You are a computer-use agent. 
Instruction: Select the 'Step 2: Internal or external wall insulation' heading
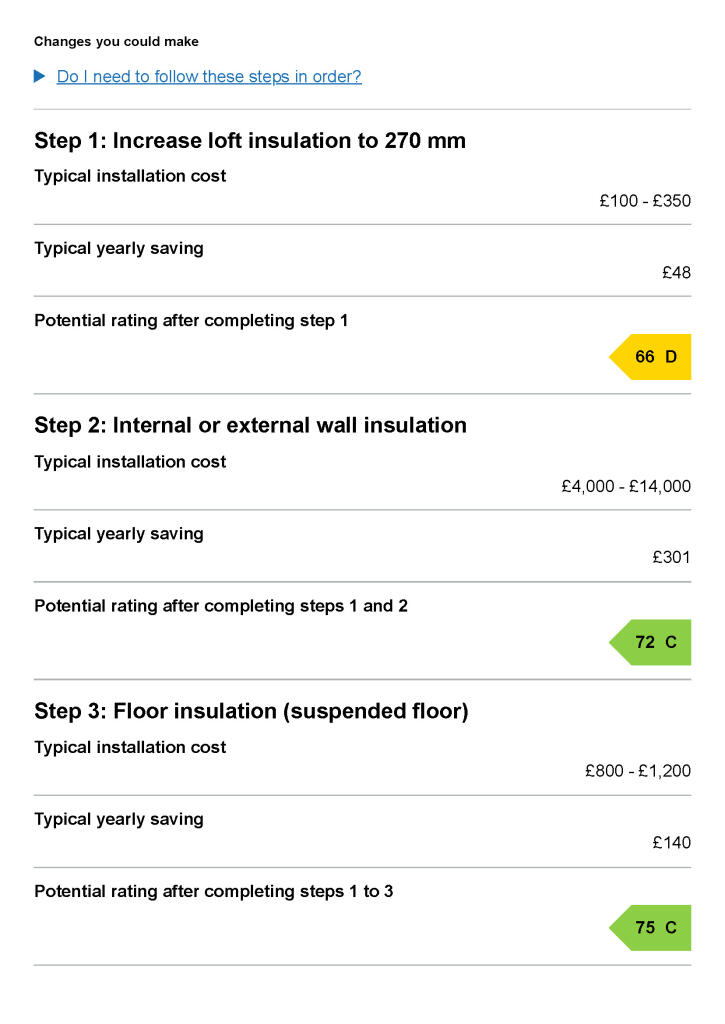coord(250,426)
